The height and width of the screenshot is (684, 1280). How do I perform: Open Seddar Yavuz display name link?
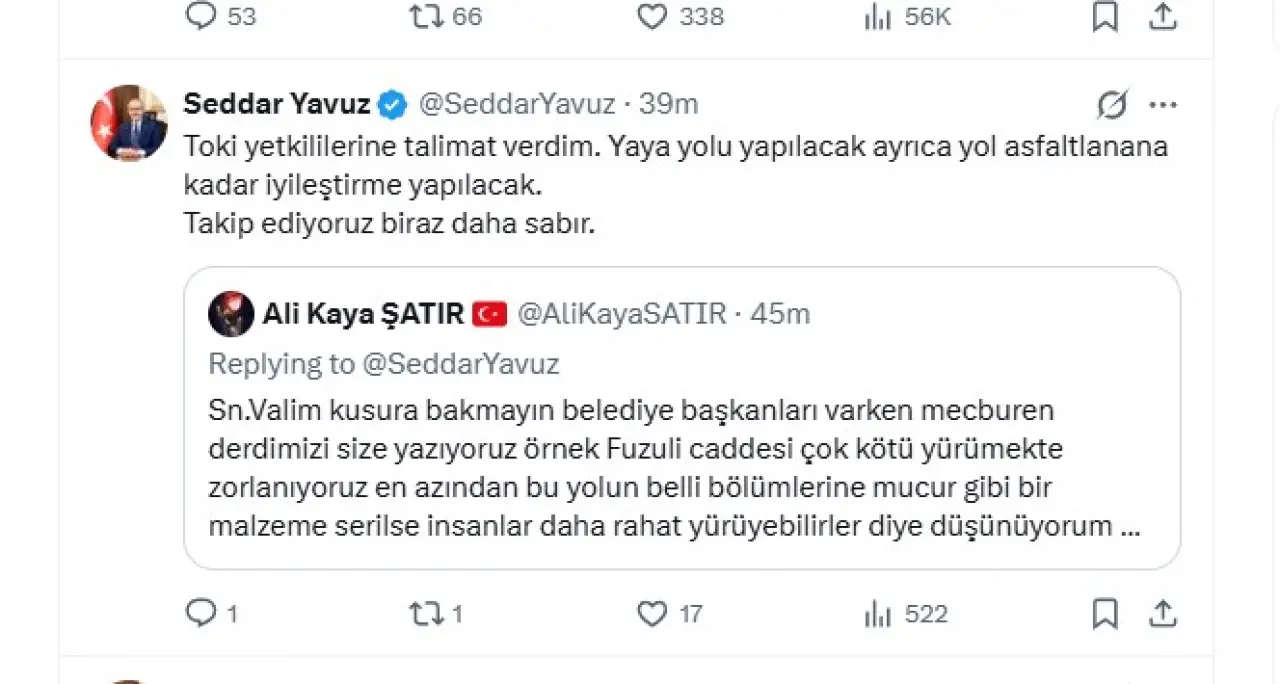pos(277,103)
